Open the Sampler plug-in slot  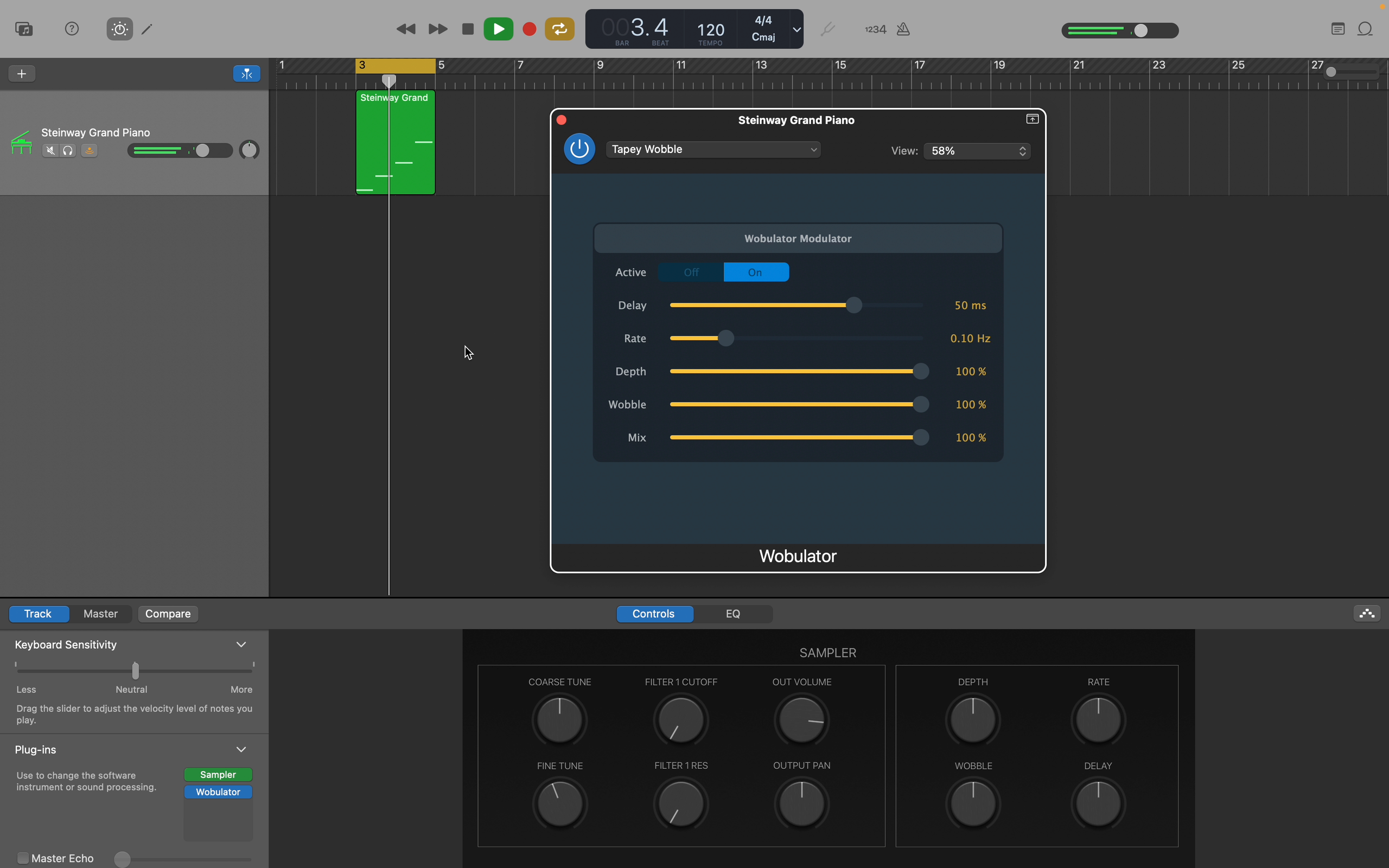218,775
